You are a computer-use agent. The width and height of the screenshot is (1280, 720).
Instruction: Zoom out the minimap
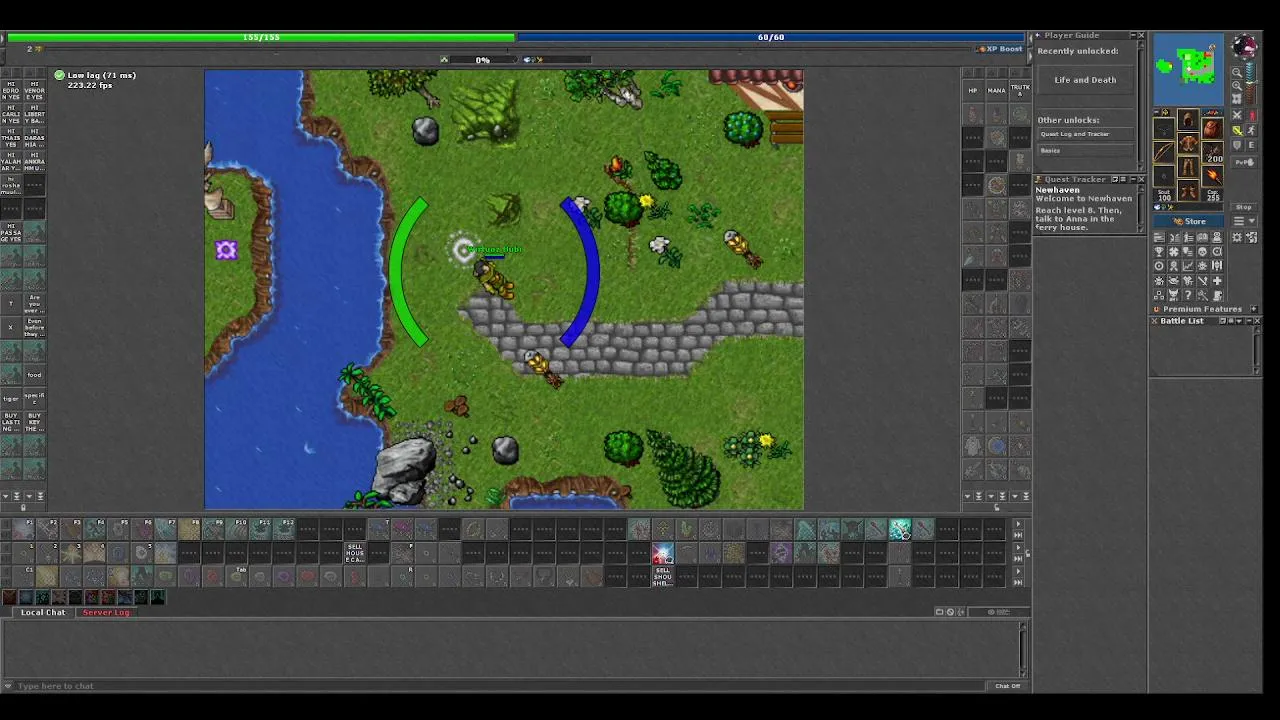click(1237, 72)
